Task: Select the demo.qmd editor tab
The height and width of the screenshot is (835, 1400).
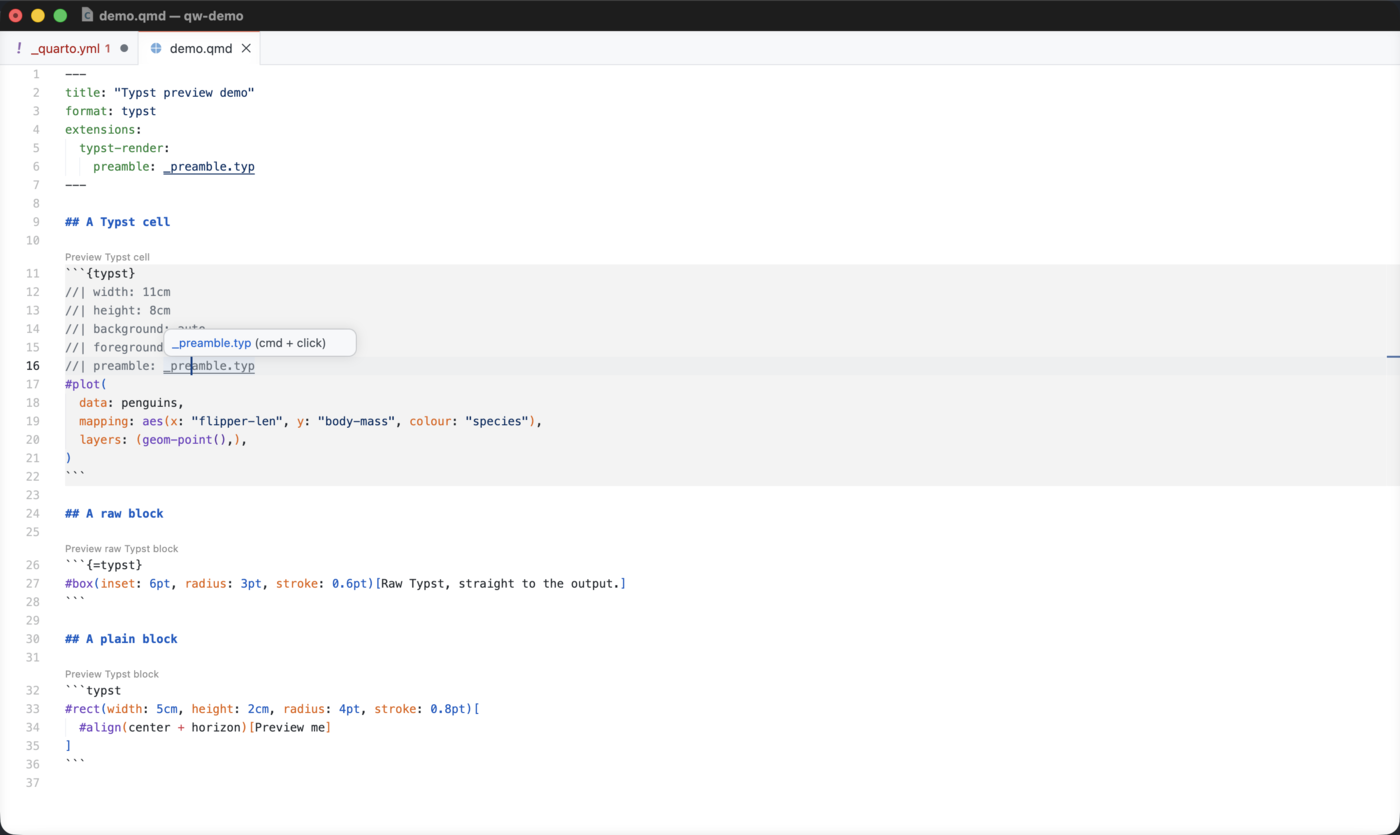Action: pyautogui.click(x=200, y=48)
